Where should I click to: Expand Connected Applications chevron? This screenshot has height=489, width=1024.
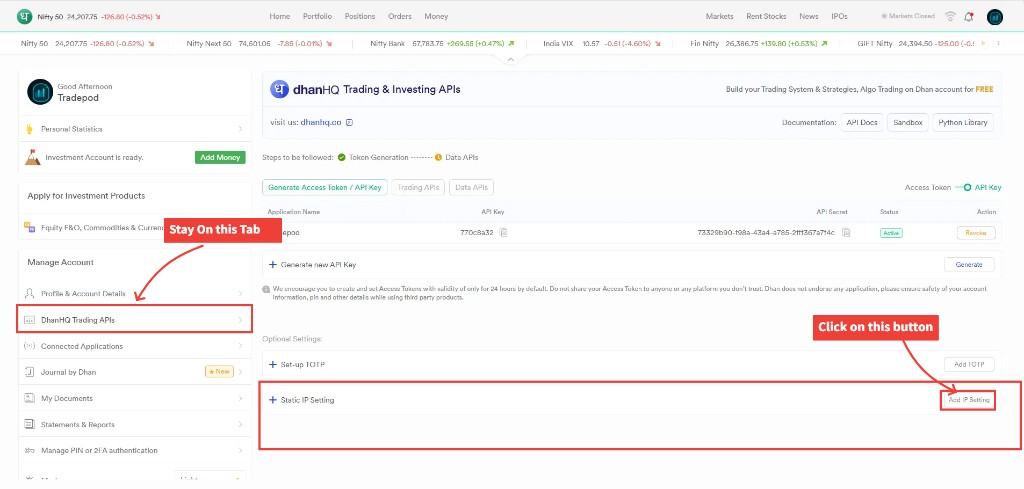coord(240,346)
